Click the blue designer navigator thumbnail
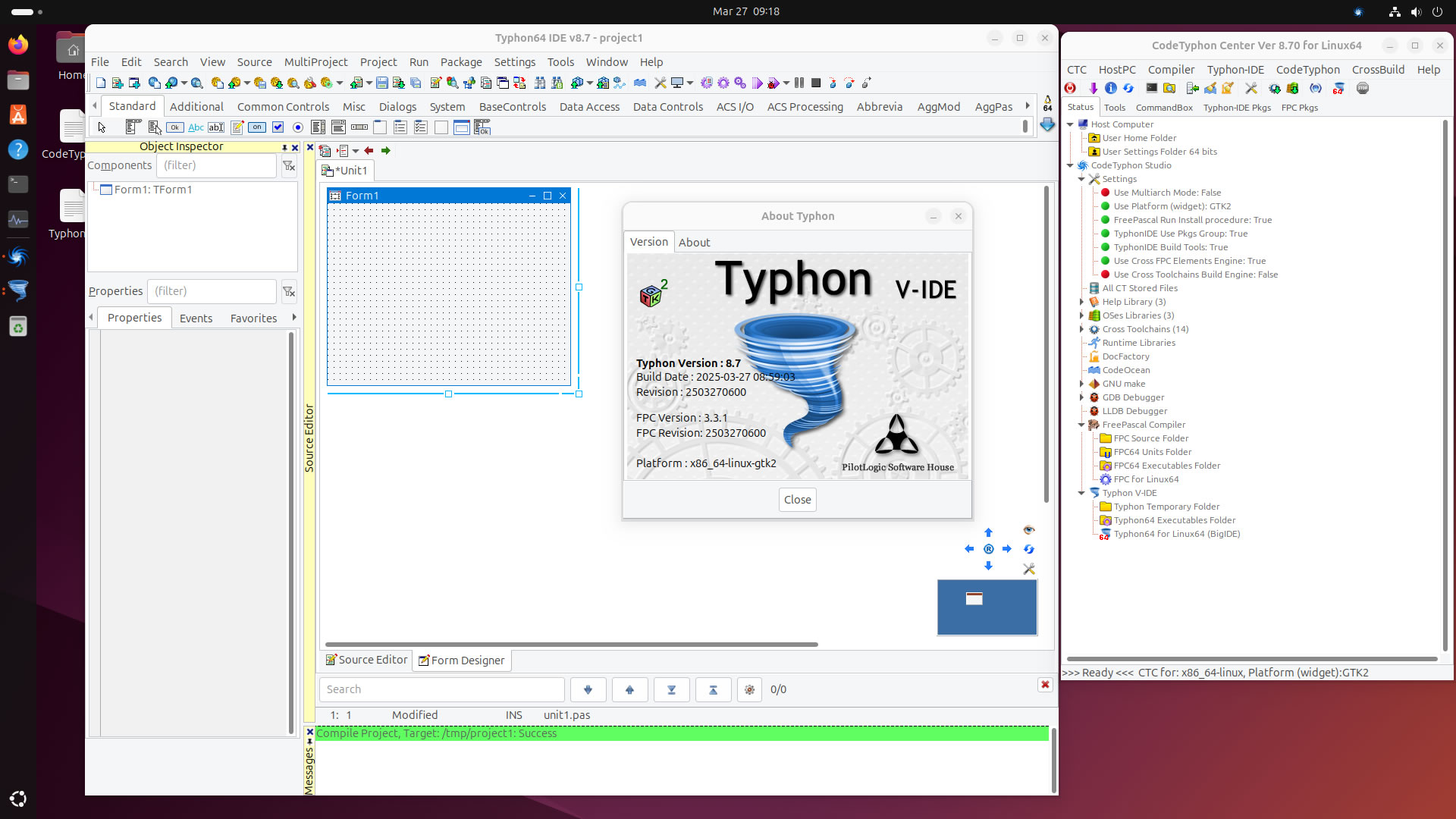The height and width of the screenshot is (819, 1456). point(987,607)
